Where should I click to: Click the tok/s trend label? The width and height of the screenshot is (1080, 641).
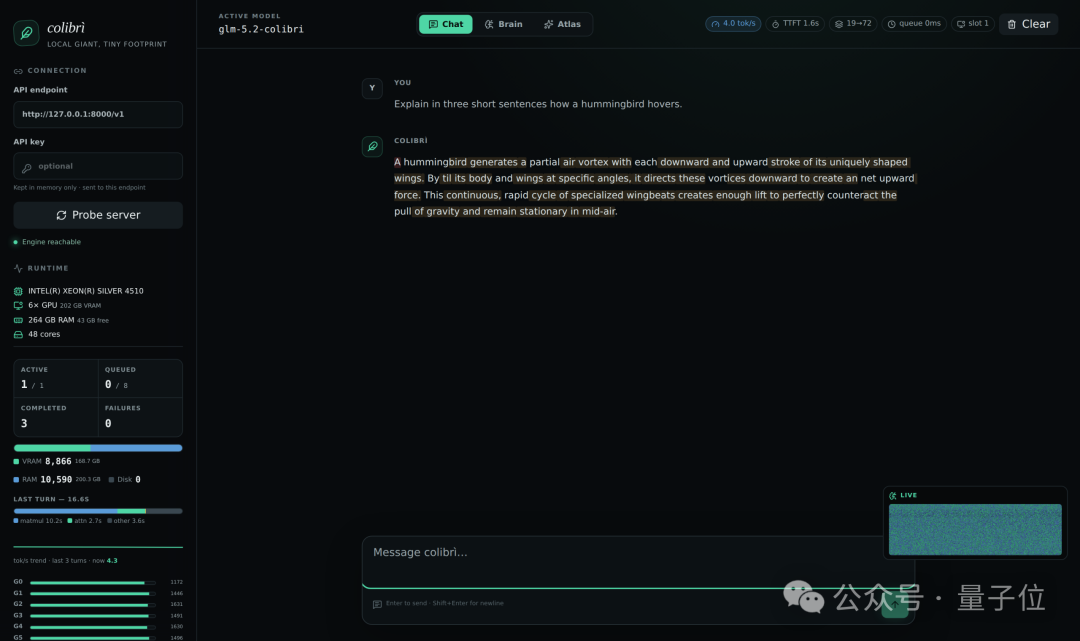[65, 561]
